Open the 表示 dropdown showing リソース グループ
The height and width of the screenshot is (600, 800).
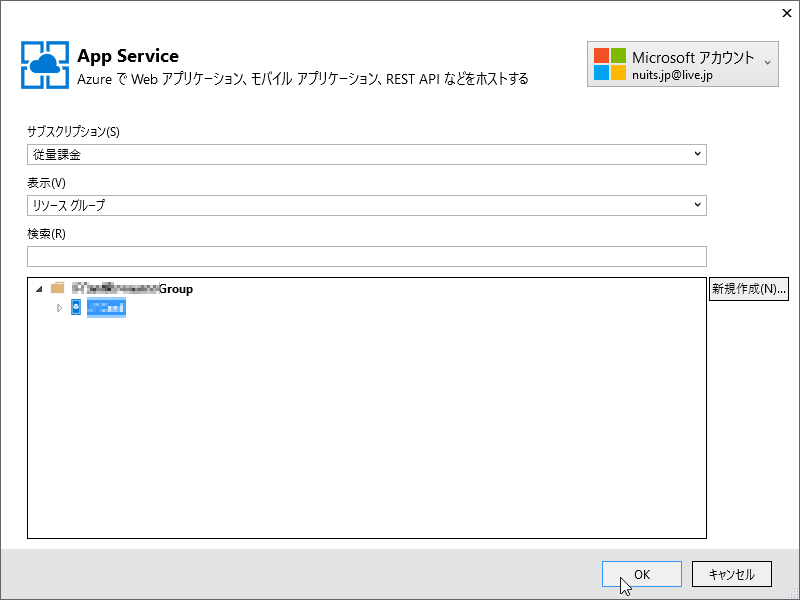coord(367,205)
